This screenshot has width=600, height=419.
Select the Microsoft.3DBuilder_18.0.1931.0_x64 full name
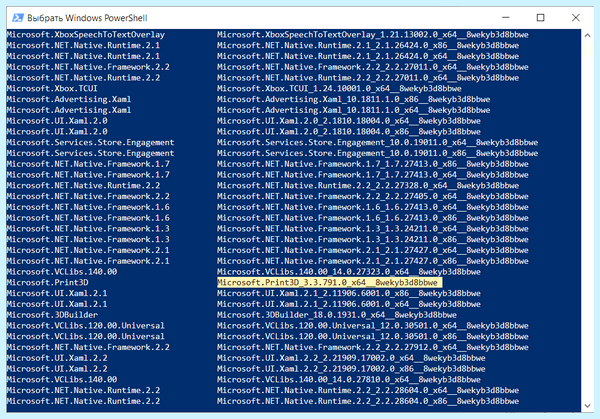tap(337, 315)
